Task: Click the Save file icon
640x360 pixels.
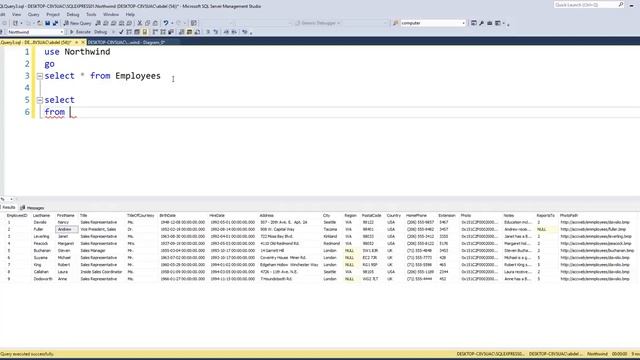Action: 47,23
